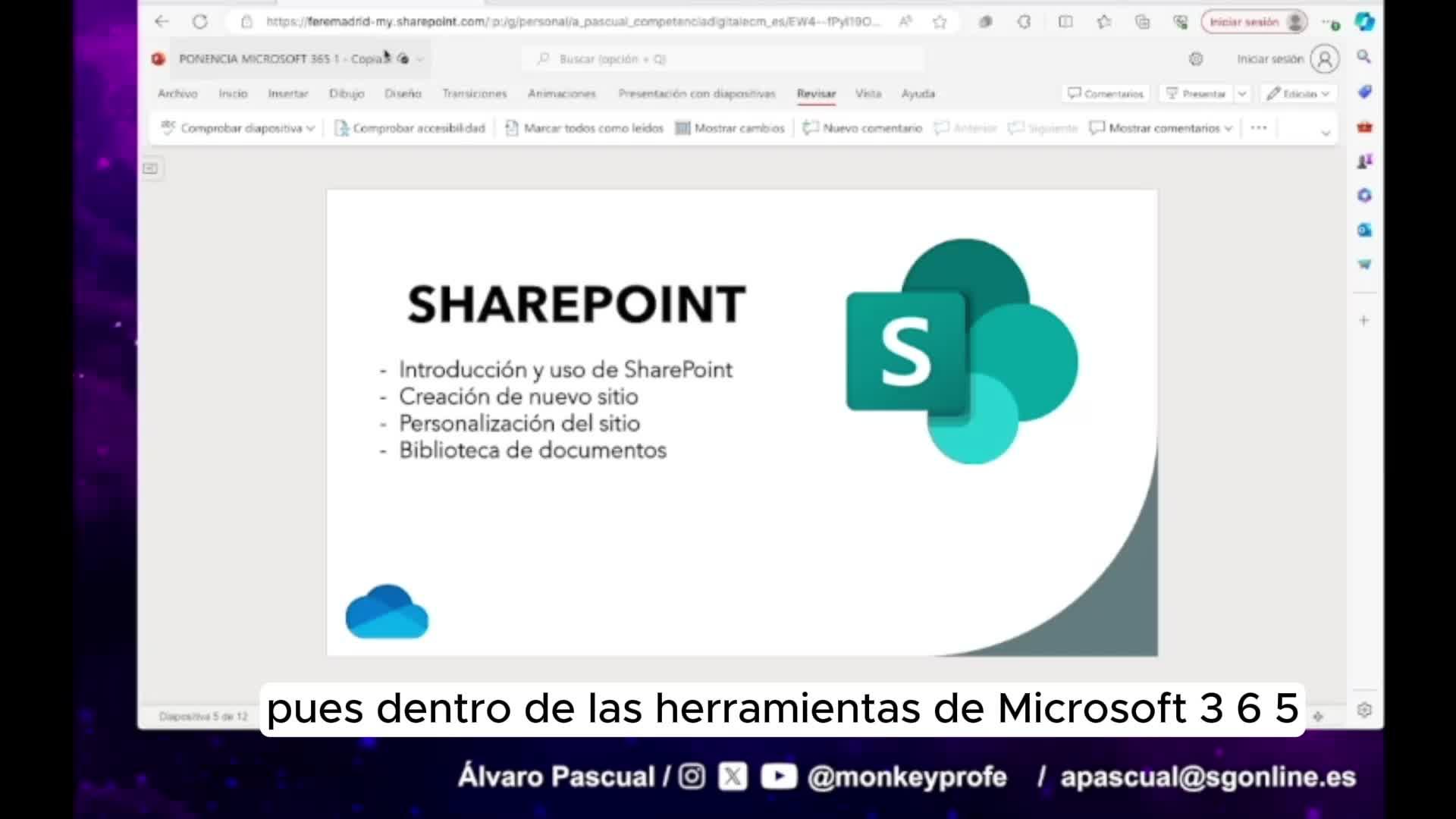Refresh the browser page
This screenshot has height=819, width=1456.
click(200, 22)
